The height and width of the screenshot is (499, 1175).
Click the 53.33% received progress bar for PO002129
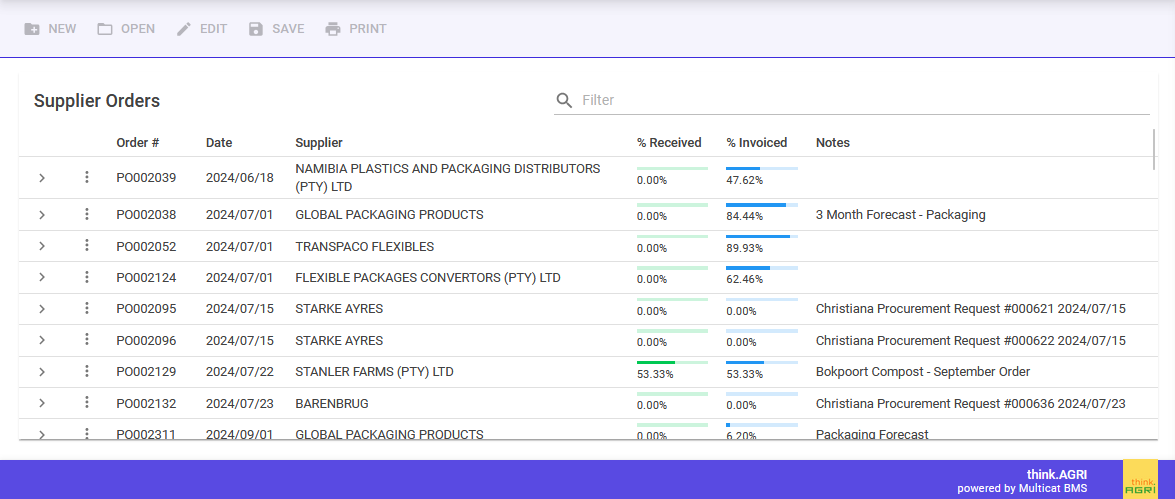tap(672, 362)
